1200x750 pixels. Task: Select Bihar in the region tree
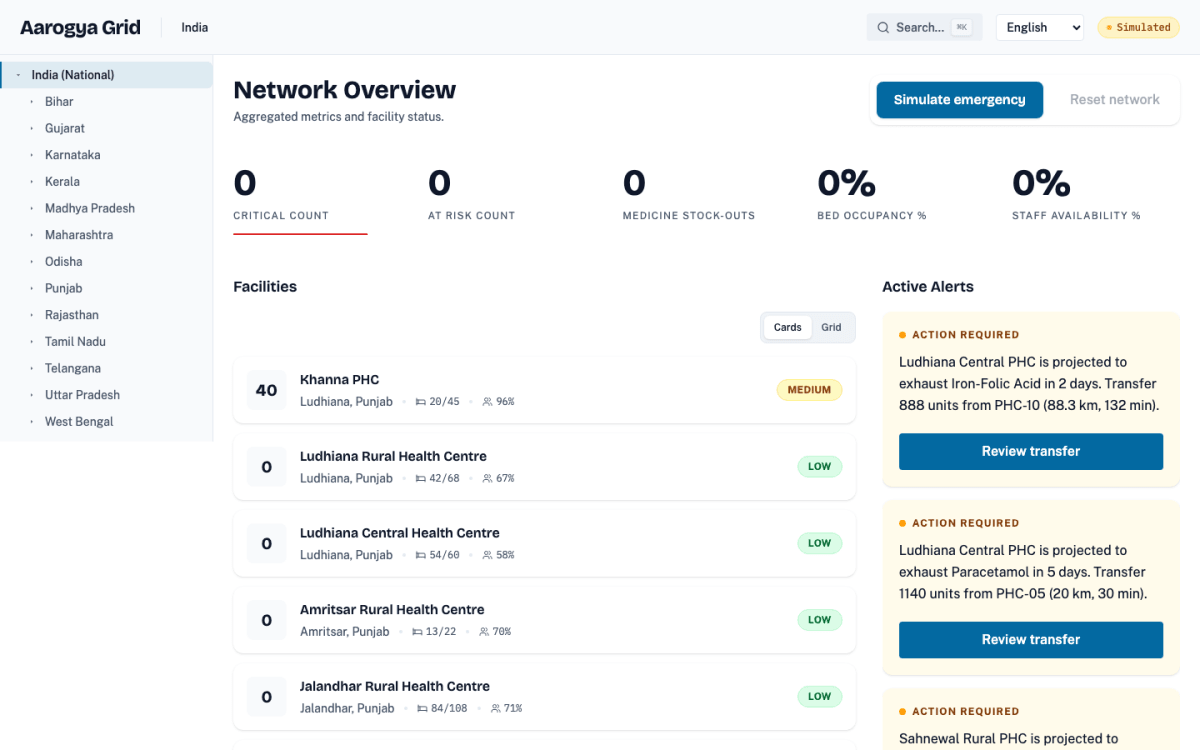[106, 102]
